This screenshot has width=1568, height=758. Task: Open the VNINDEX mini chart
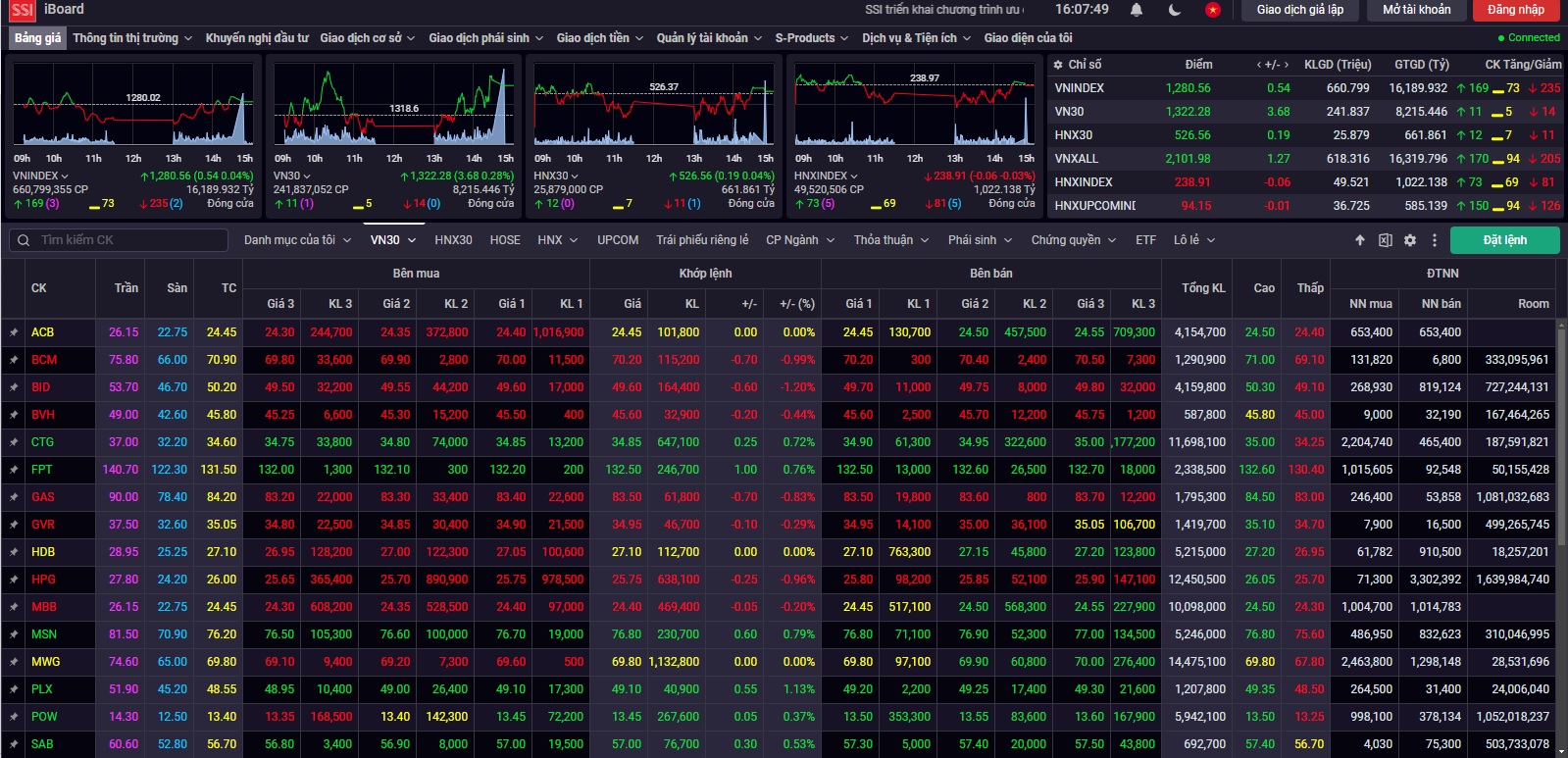(132, 107)
